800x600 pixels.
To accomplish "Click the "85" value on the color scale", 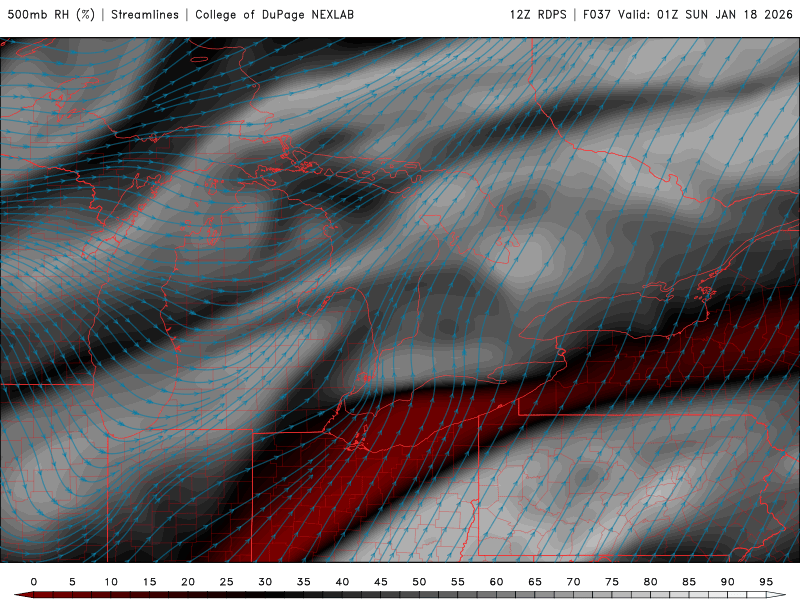I will (x=689, y=582).
